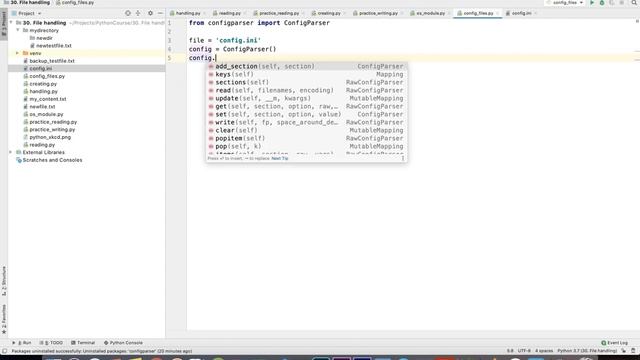Change 4 spaces indent setting
The width and height of the screenshot is (640, 360).
click(544, 351)
